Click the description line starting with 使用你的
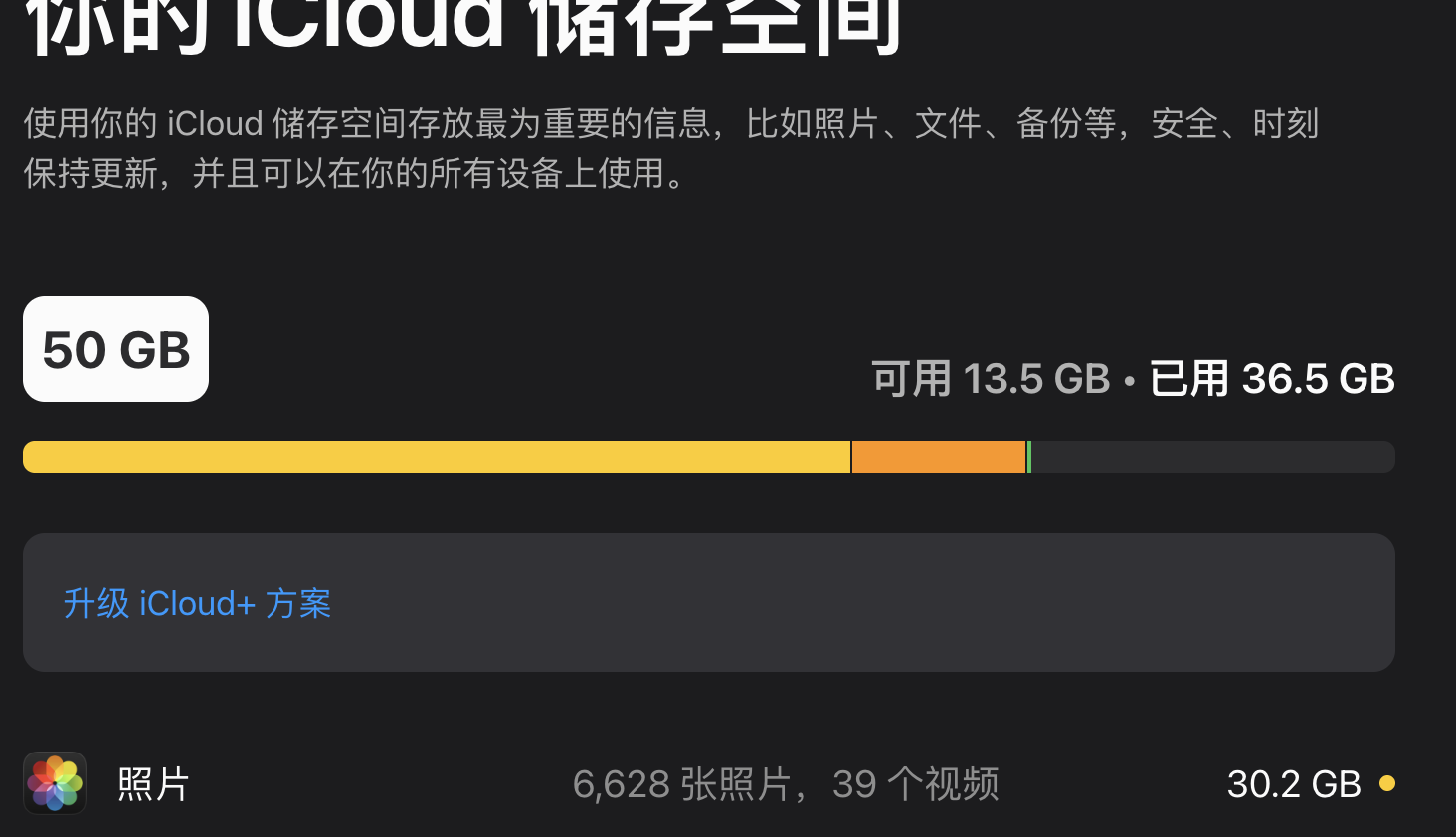The height and width of the screenshot is (837, 1456). tap(670, 124)
